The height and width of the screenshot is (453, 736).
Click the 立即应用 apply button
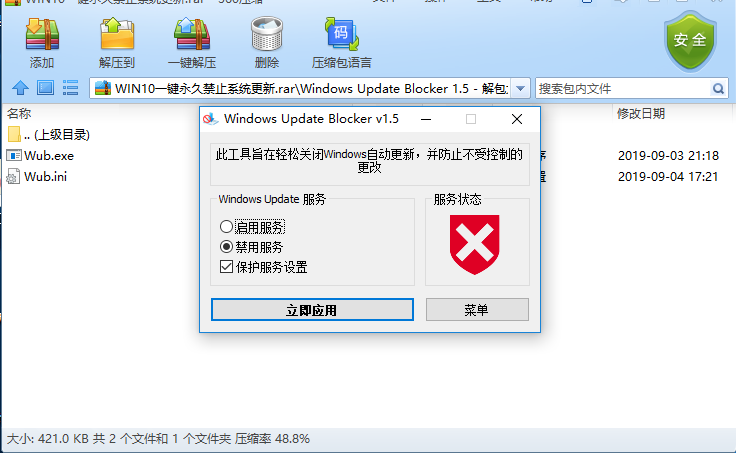(x=312, y=310)
